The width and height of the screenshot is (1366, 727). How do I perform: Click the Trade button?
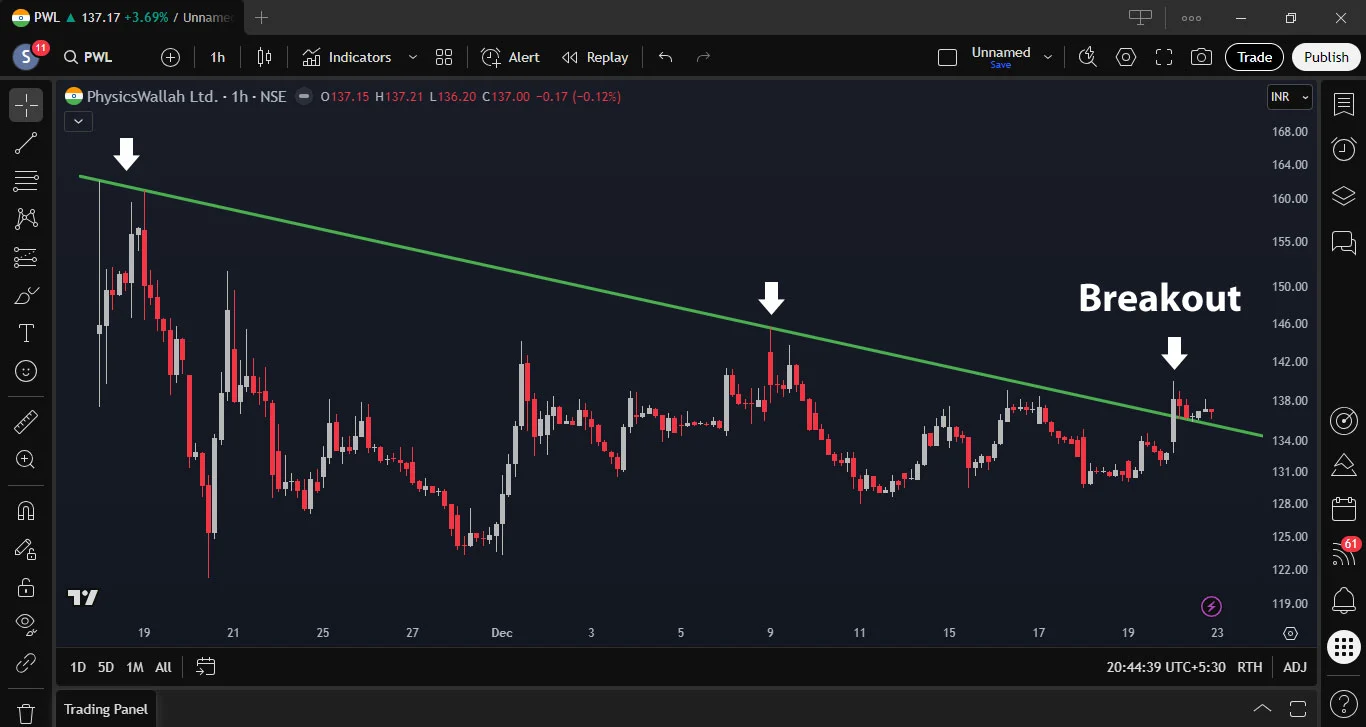[x=1254, y=57]
